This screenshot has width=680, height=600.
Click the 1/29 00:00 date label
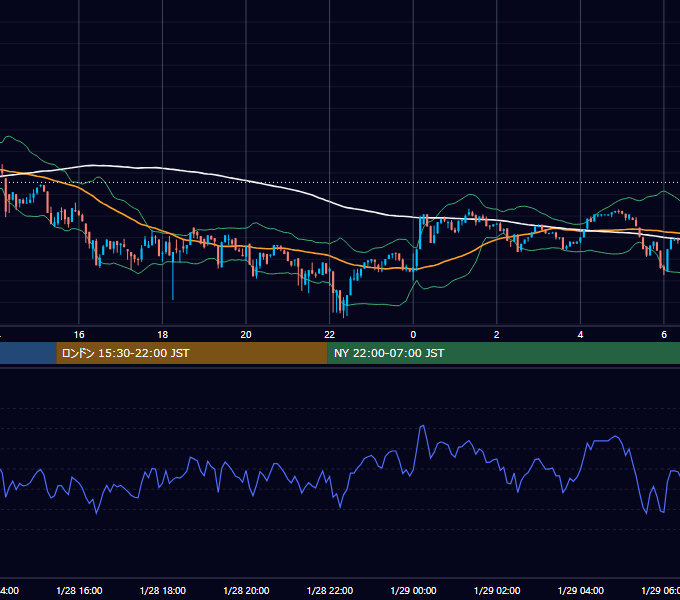pos(413,590)
